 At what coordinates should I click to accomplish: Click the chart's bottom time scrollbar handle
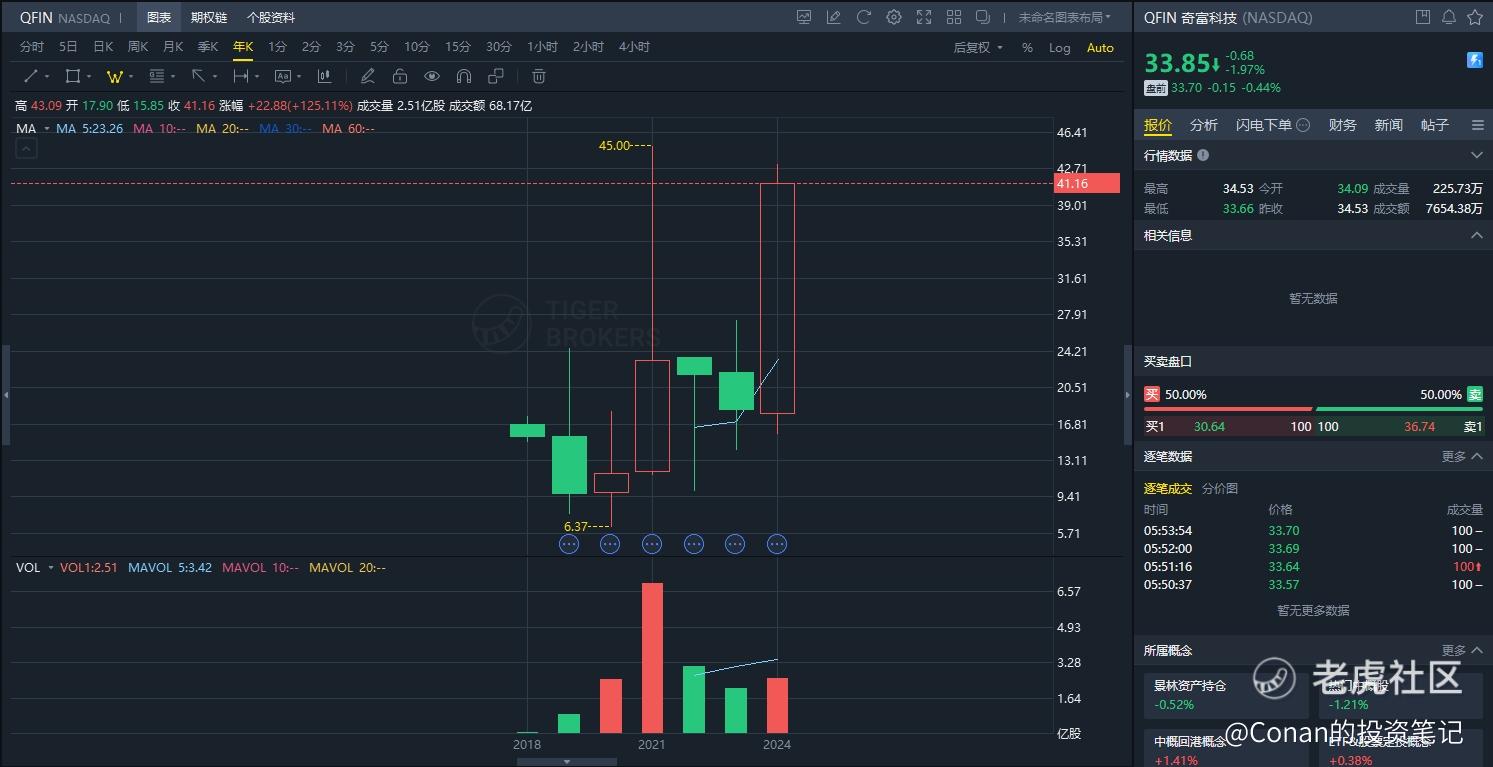tap(567, 762)
